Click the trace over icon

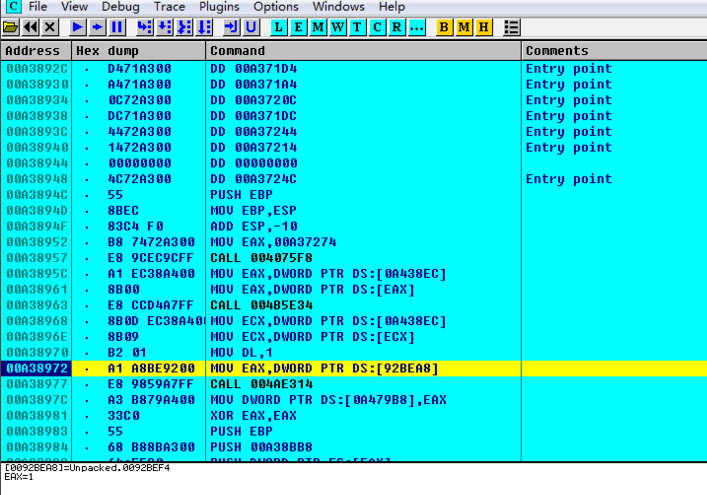204,28
